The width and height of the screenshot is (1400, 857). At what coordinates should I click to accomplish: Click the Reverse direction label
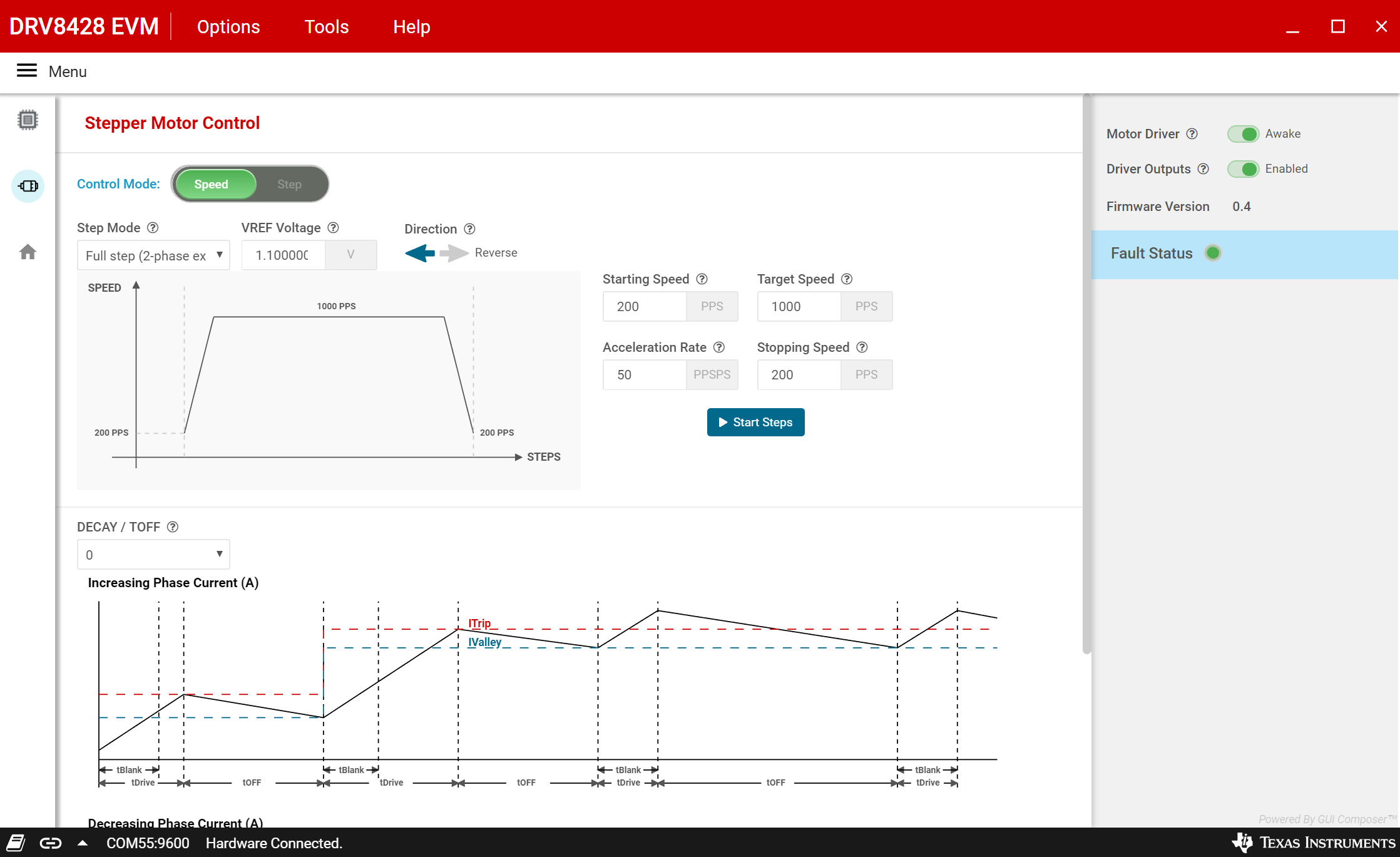[x=496, y=253]
